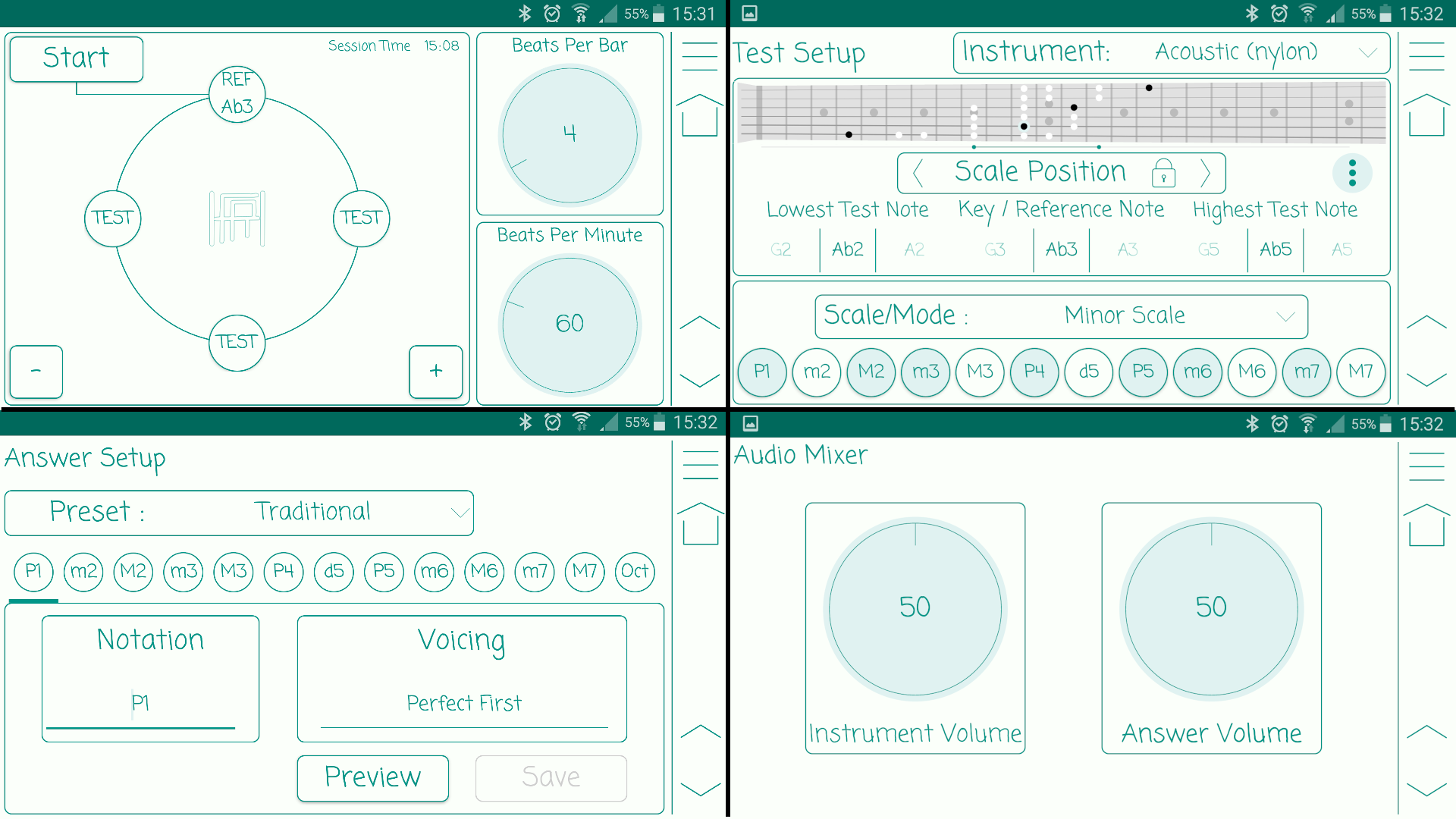
Task: Tap the home icon in Audio Mixer panel
Action: [x=1426, y=525]
